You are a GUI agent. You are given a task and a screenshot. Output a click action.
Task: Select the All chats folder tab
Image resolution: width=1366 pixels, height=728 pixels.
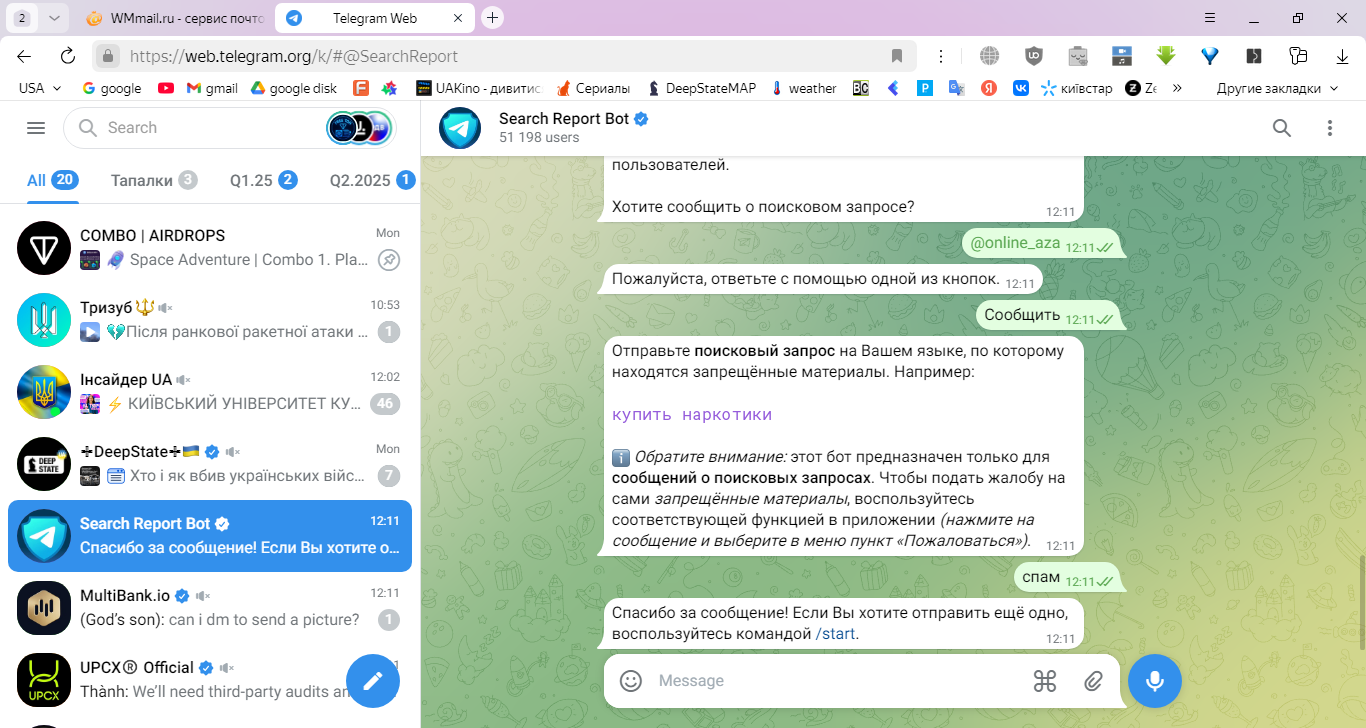(52, 180)
